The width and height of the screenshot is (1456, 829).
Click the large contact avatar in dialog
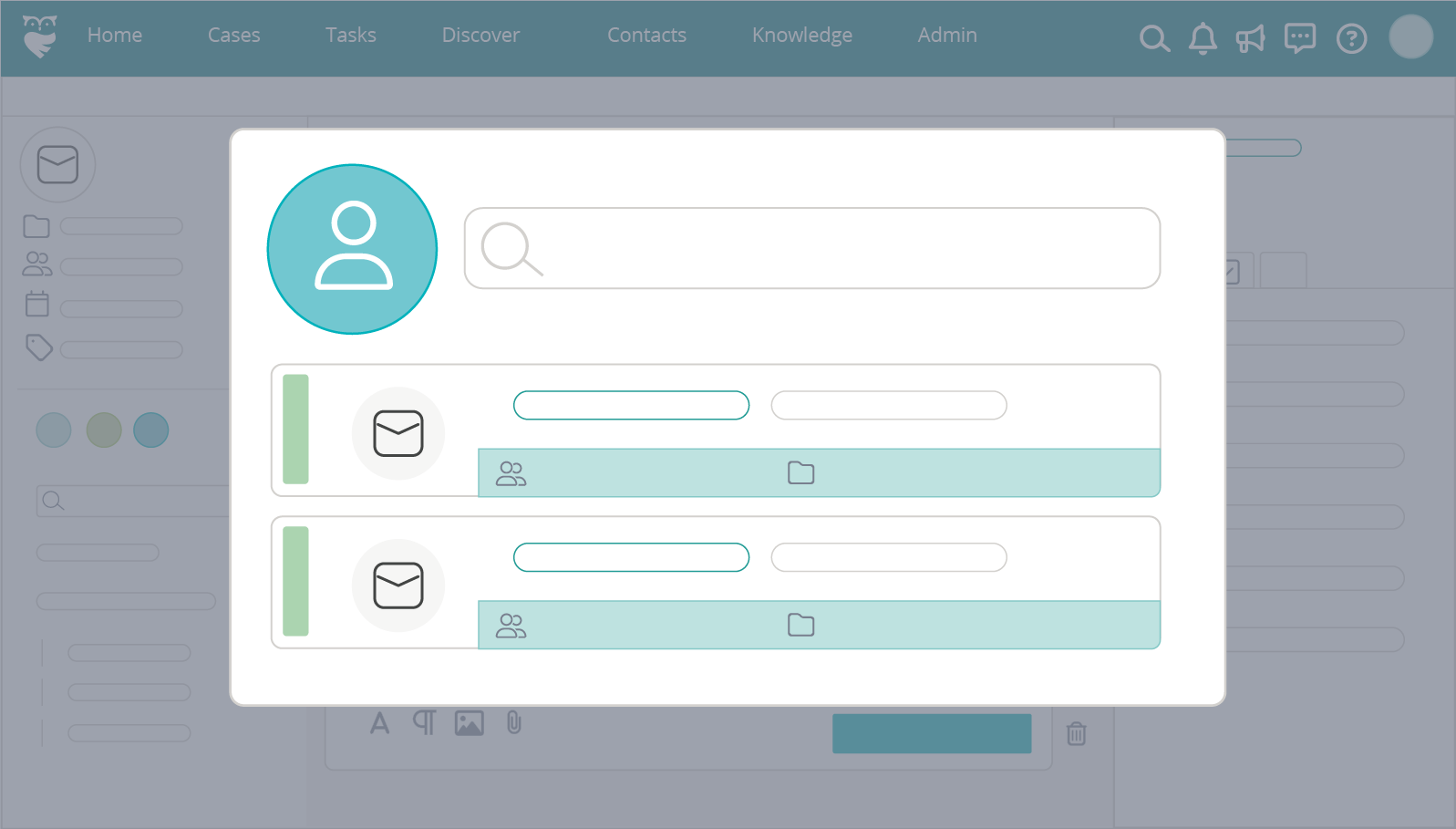352,249
